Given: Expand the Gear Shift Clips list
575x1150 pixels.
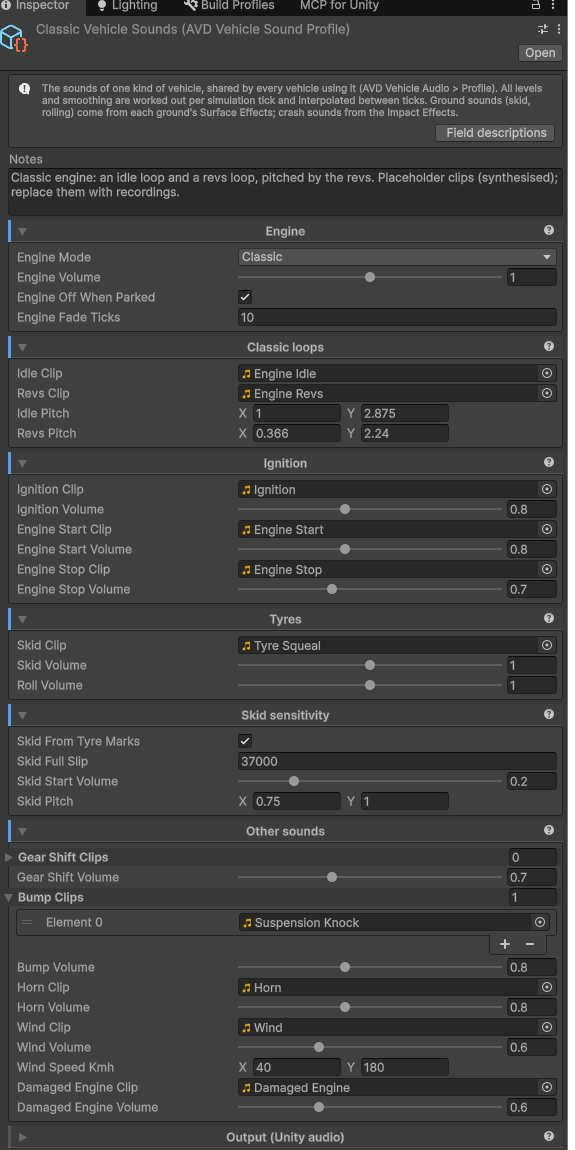Looking at the screenshot, I should coord(9,857).
